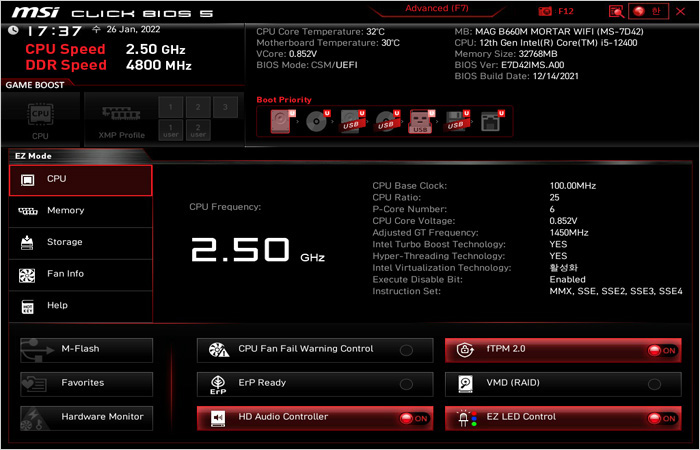Open the search magnifier icon
The image size is (700, 450).
tap(616, 11)
